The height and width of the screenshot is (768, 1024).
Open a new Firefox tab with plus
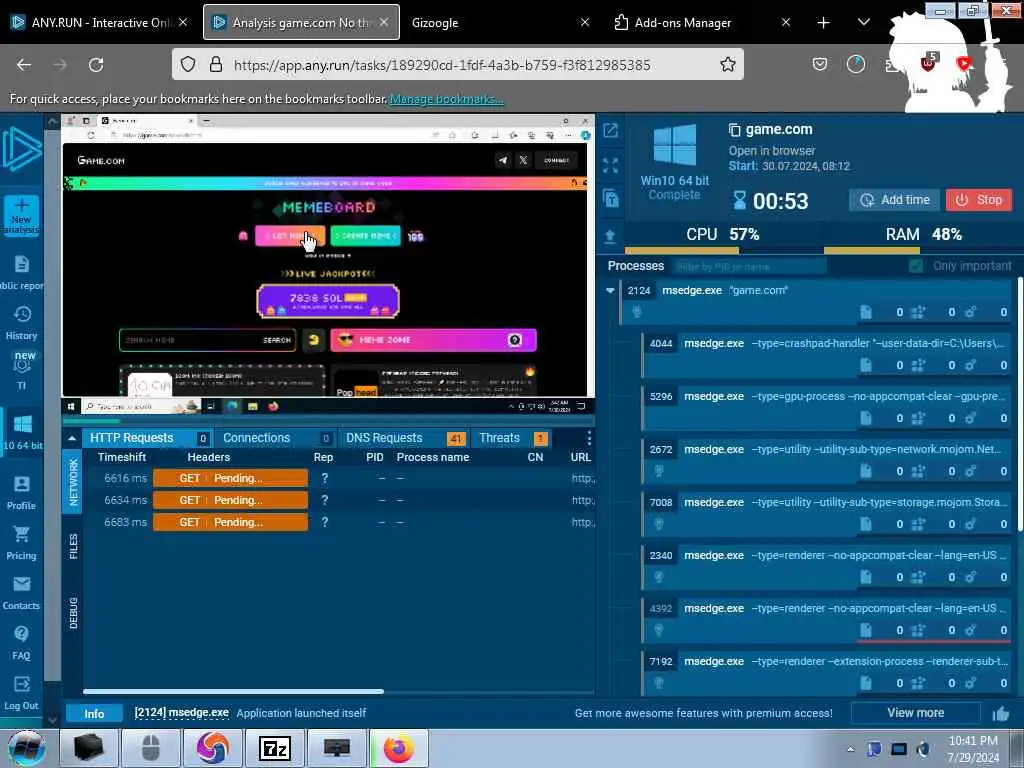point(824,22)
